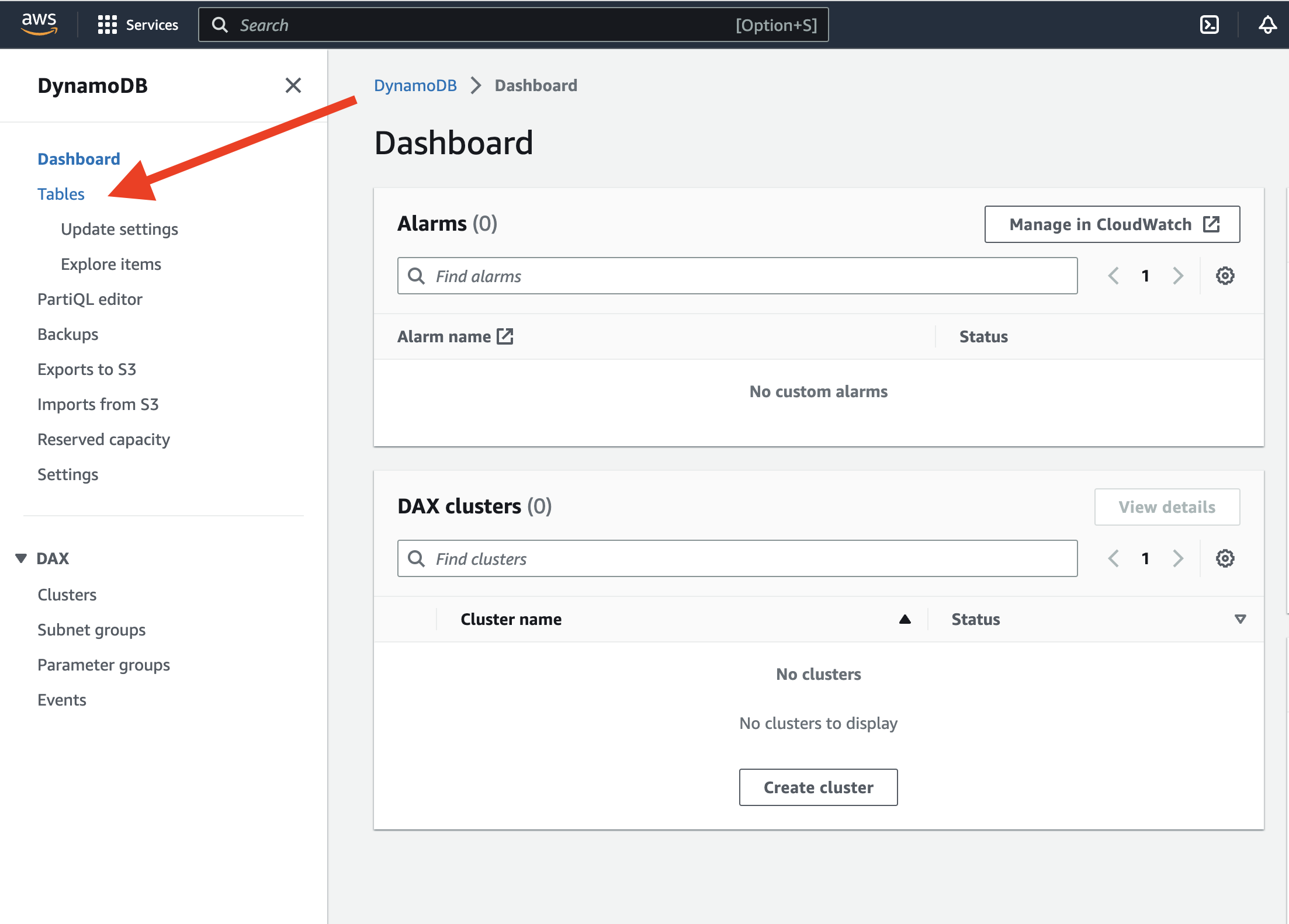The image size is (1289, 924).
Task: Open DAX clusters table preferences gear
Action: (1225, 558)
